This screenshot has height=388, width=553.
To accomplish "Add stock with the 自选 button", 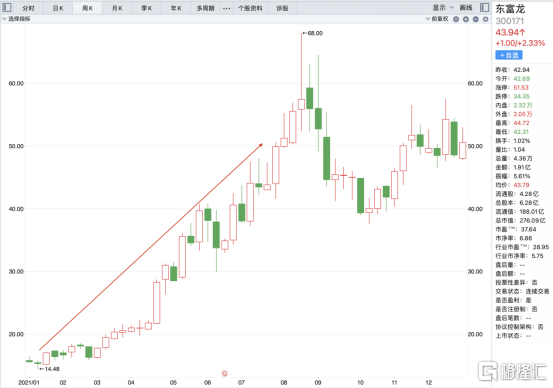I will click(509, 55).
